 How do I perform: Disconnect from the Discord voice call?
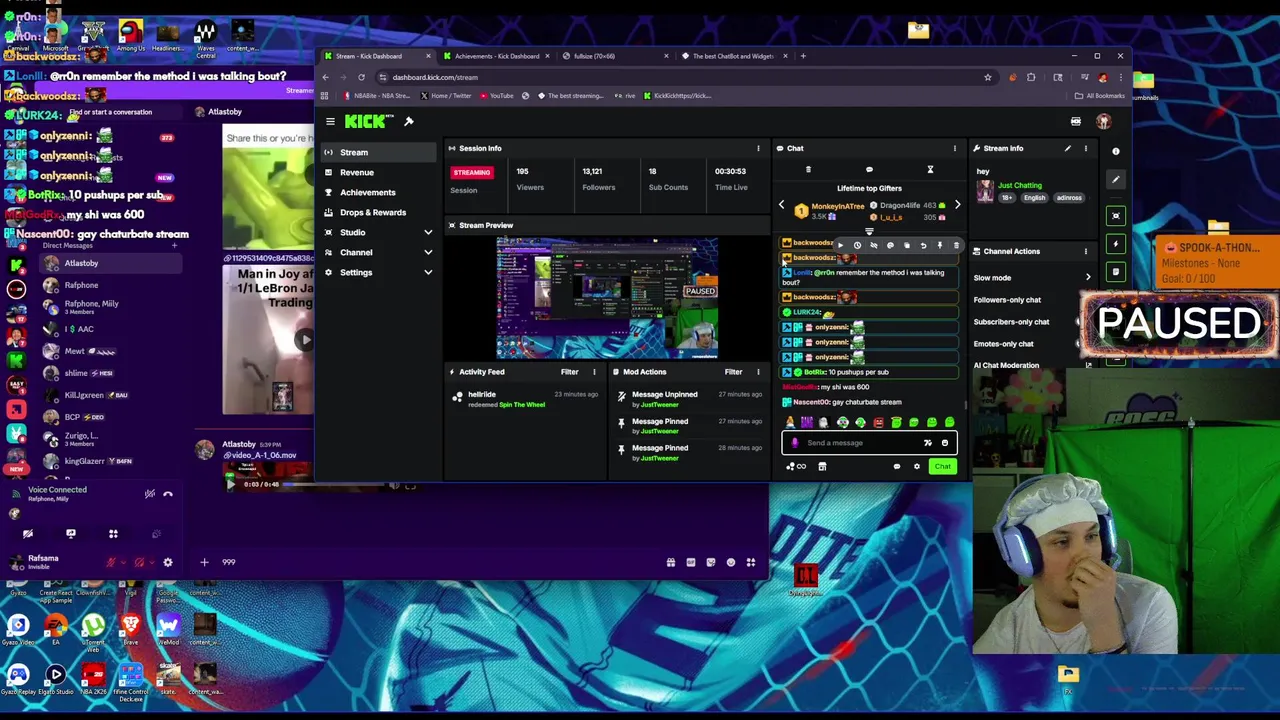coord(168,494)
